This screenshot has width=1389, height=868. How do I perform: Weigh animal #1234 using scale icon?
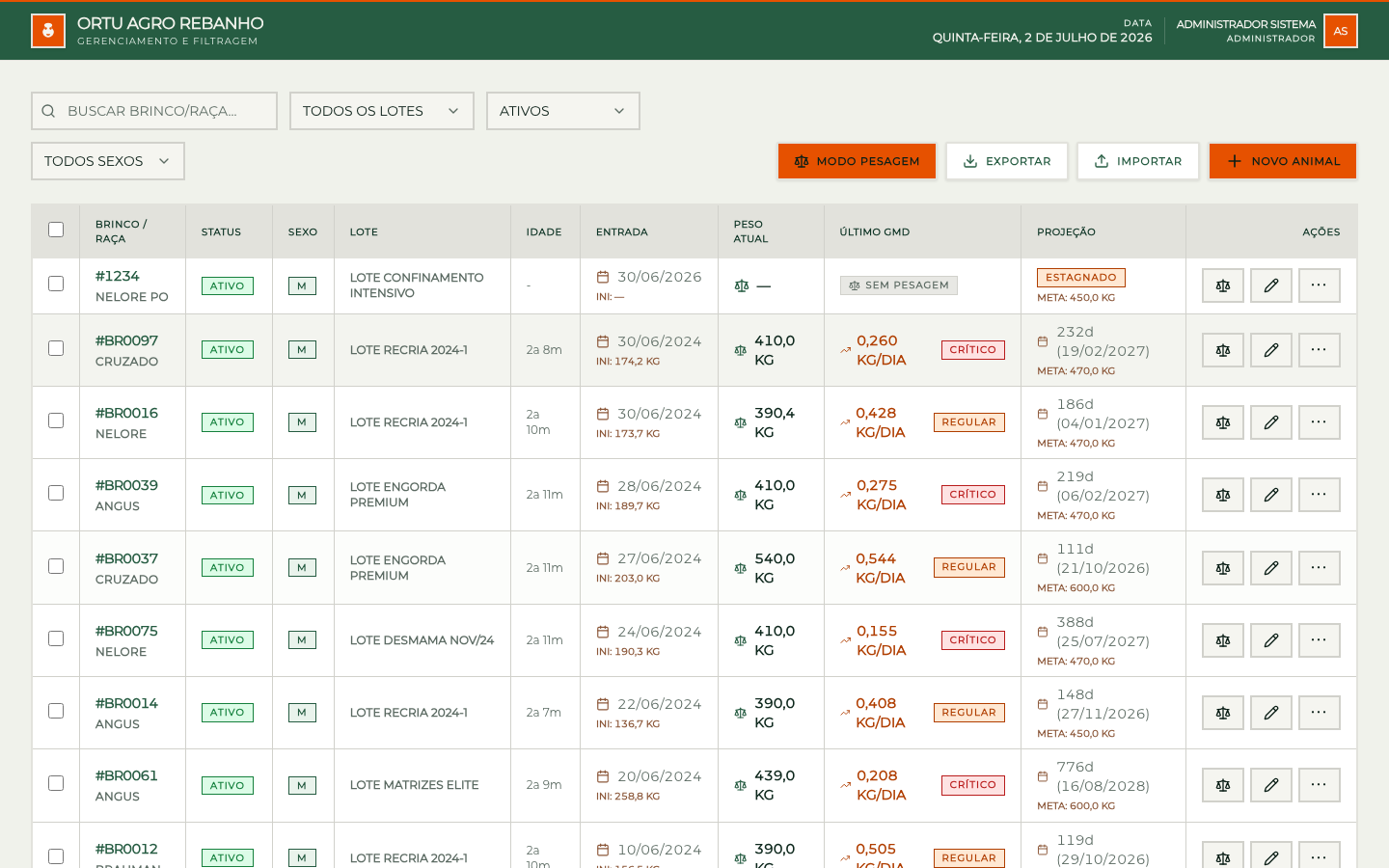click(x=1223, y=285)
